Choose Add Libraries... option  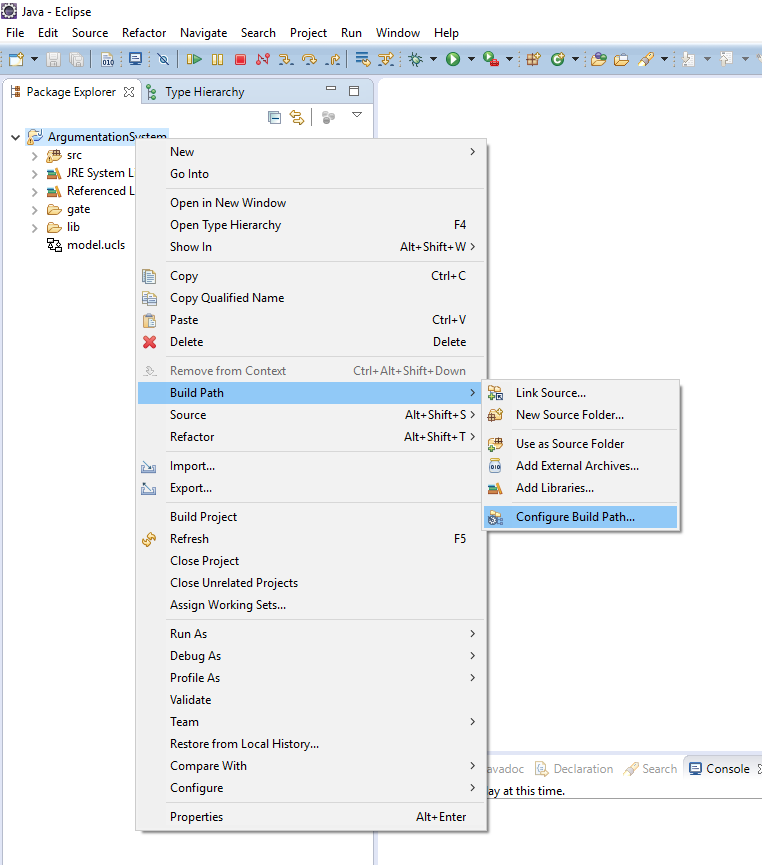point(580,488)
